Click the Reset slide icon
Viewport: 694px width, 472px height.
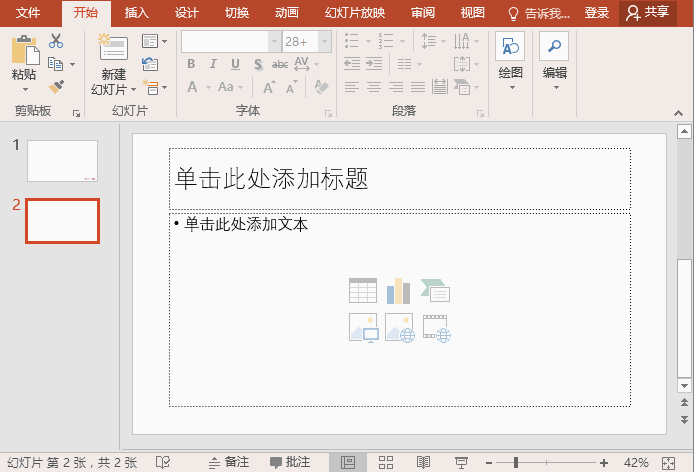click(x=150, y=64)
